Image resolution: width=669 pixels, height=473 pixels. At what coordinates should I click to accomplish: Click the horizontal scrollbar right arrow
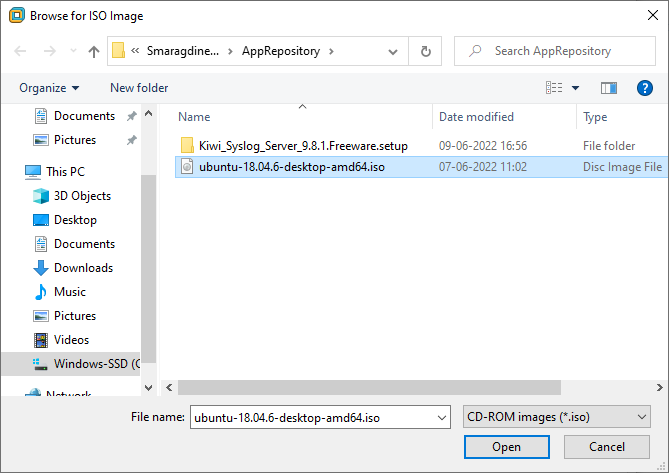click(x=660, y=387)
